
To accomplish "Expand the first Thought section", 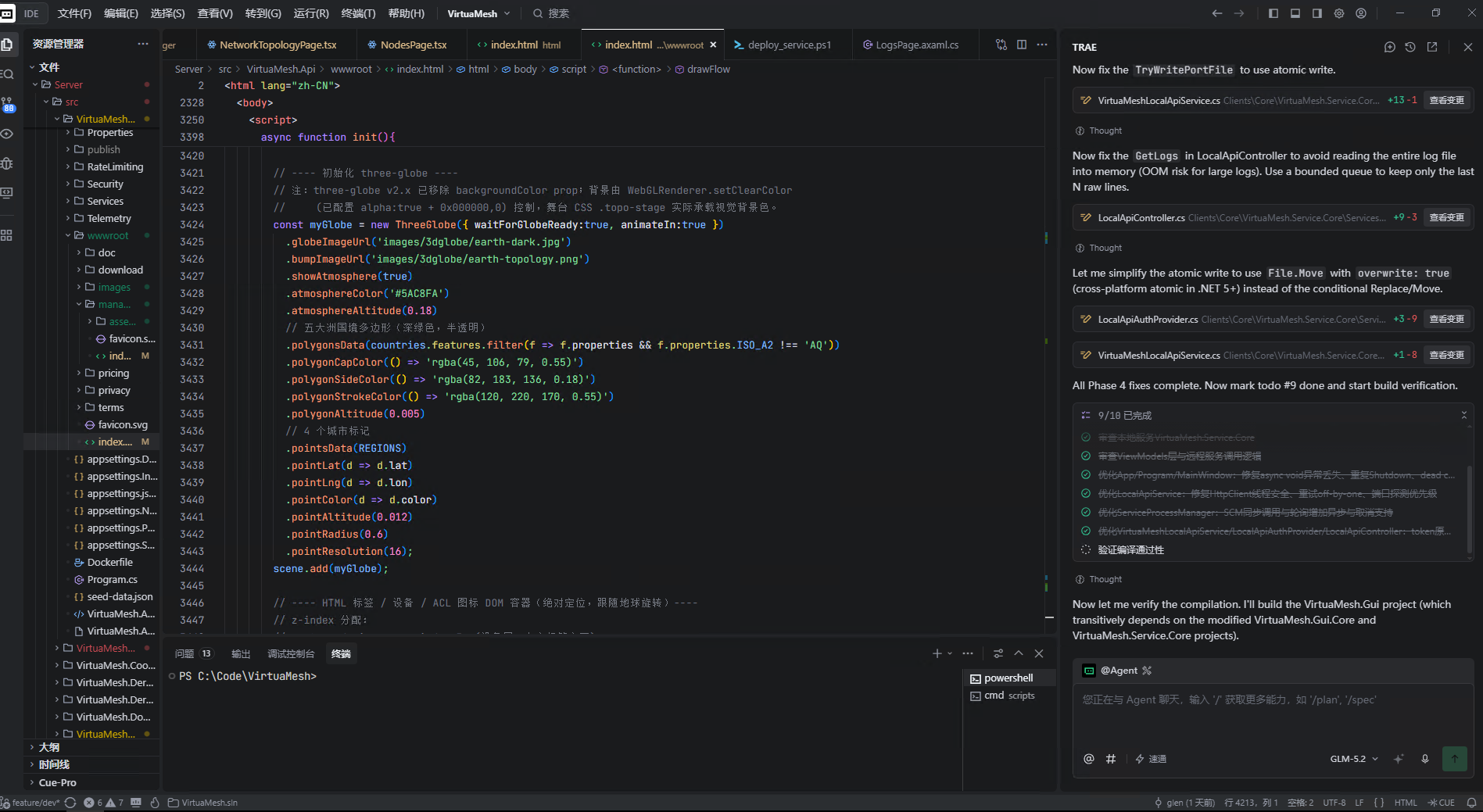I will (1098, 131).
